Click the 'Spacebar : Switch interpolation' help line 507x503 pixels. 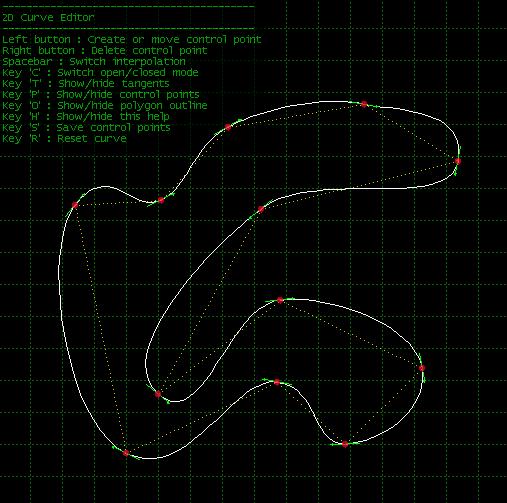click(x=94, y=62)
